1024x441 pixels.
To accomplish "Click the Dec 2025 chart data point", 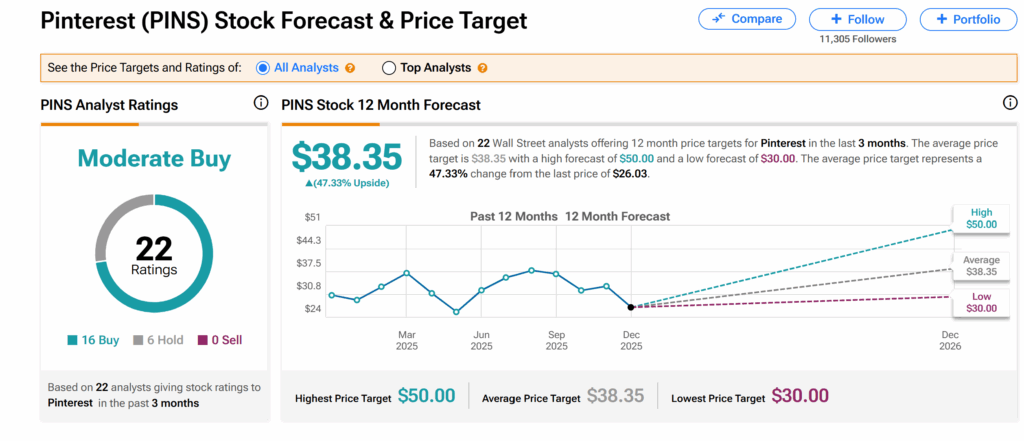I will (x=631, y=306).
